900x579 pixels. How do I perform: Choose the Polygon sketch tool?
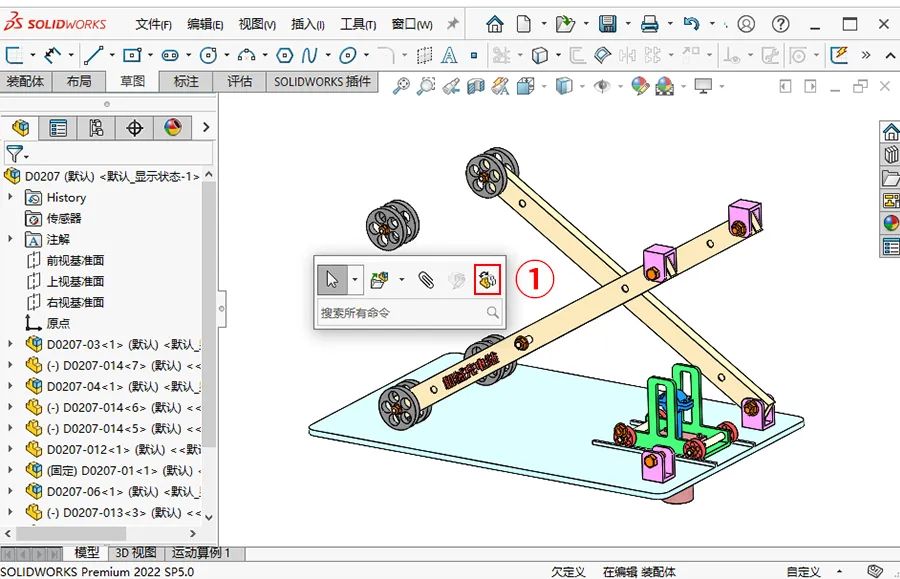click(x=285, y=55)
